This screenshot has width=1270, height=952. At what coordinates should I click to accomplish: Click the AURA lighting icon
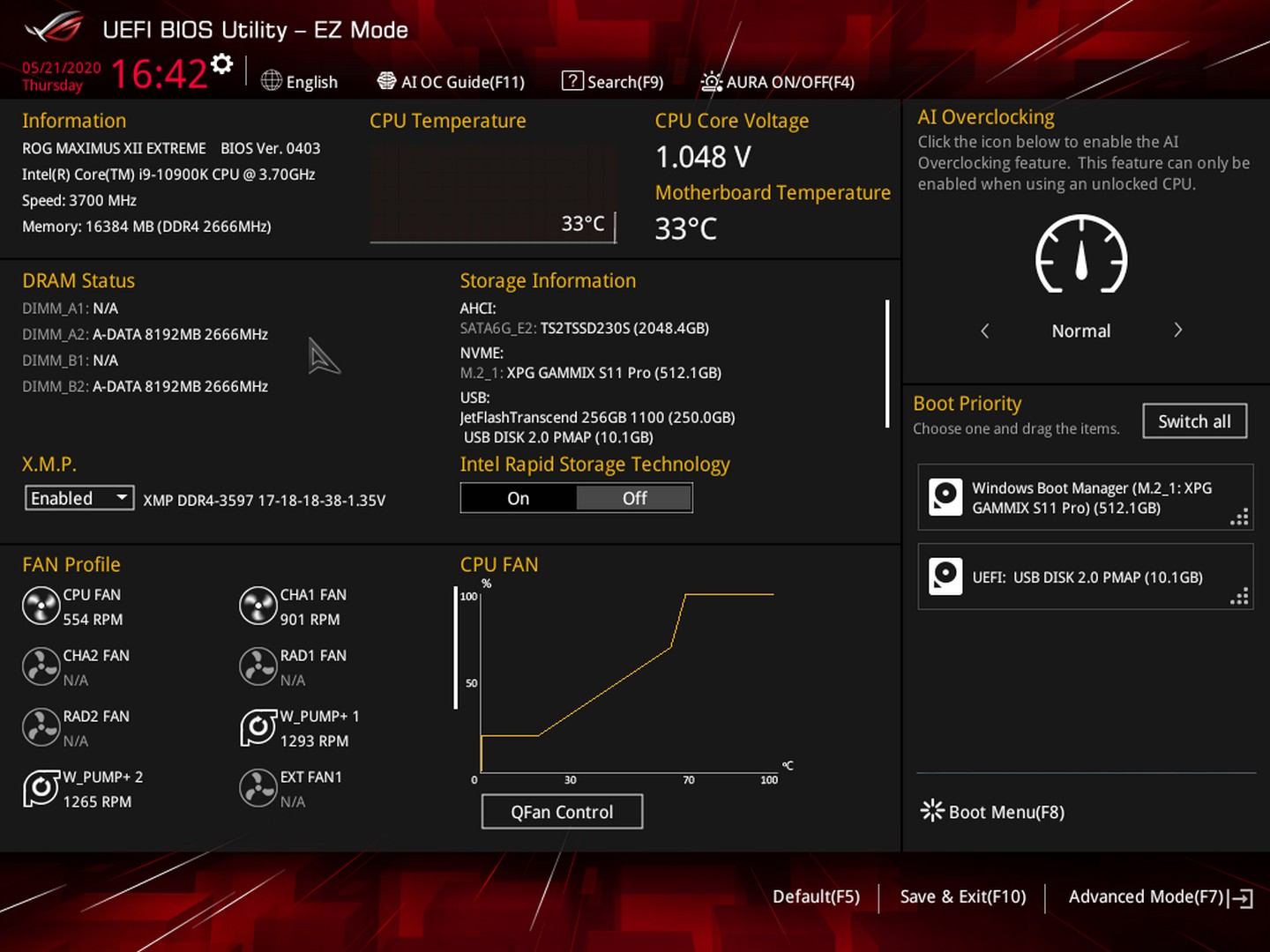pyautogui.click(x=711, y=82)
